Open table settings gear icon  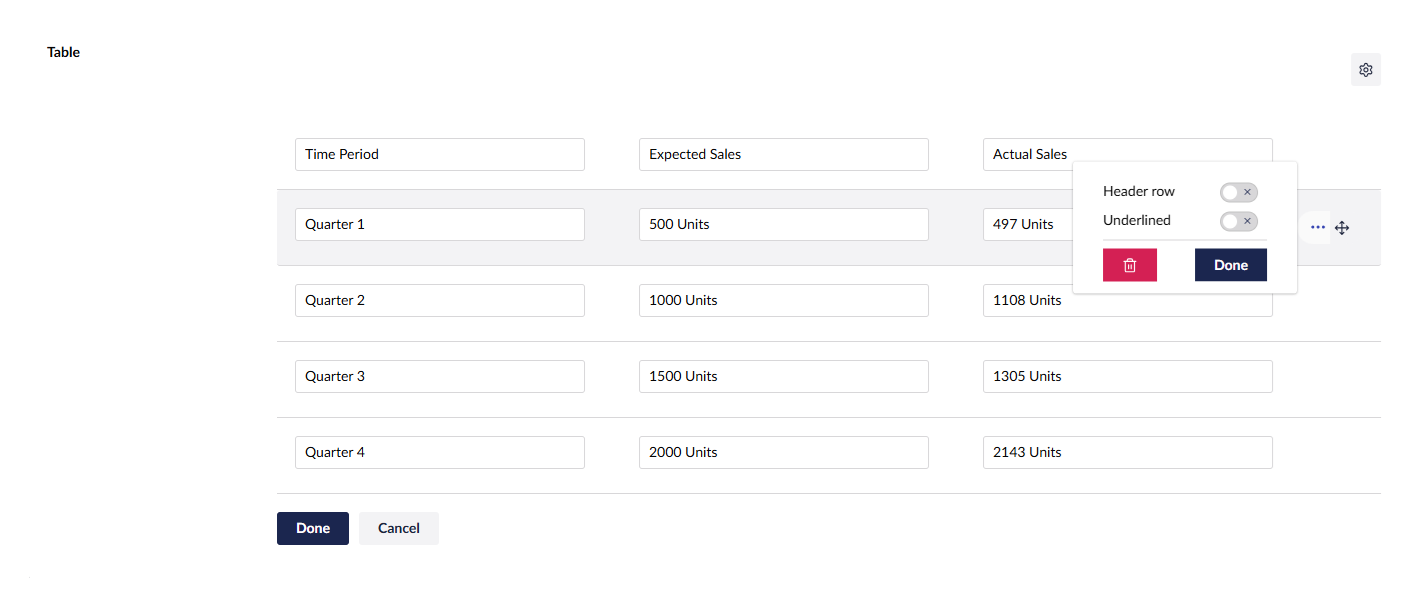[1365, 70]
